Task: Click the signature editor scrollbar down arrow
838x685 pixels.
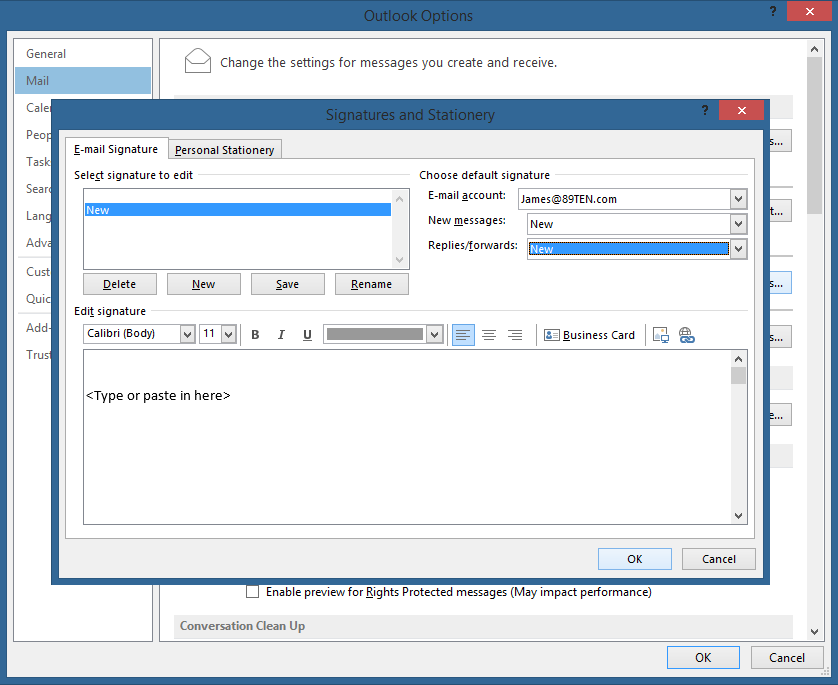Action: 738,516
